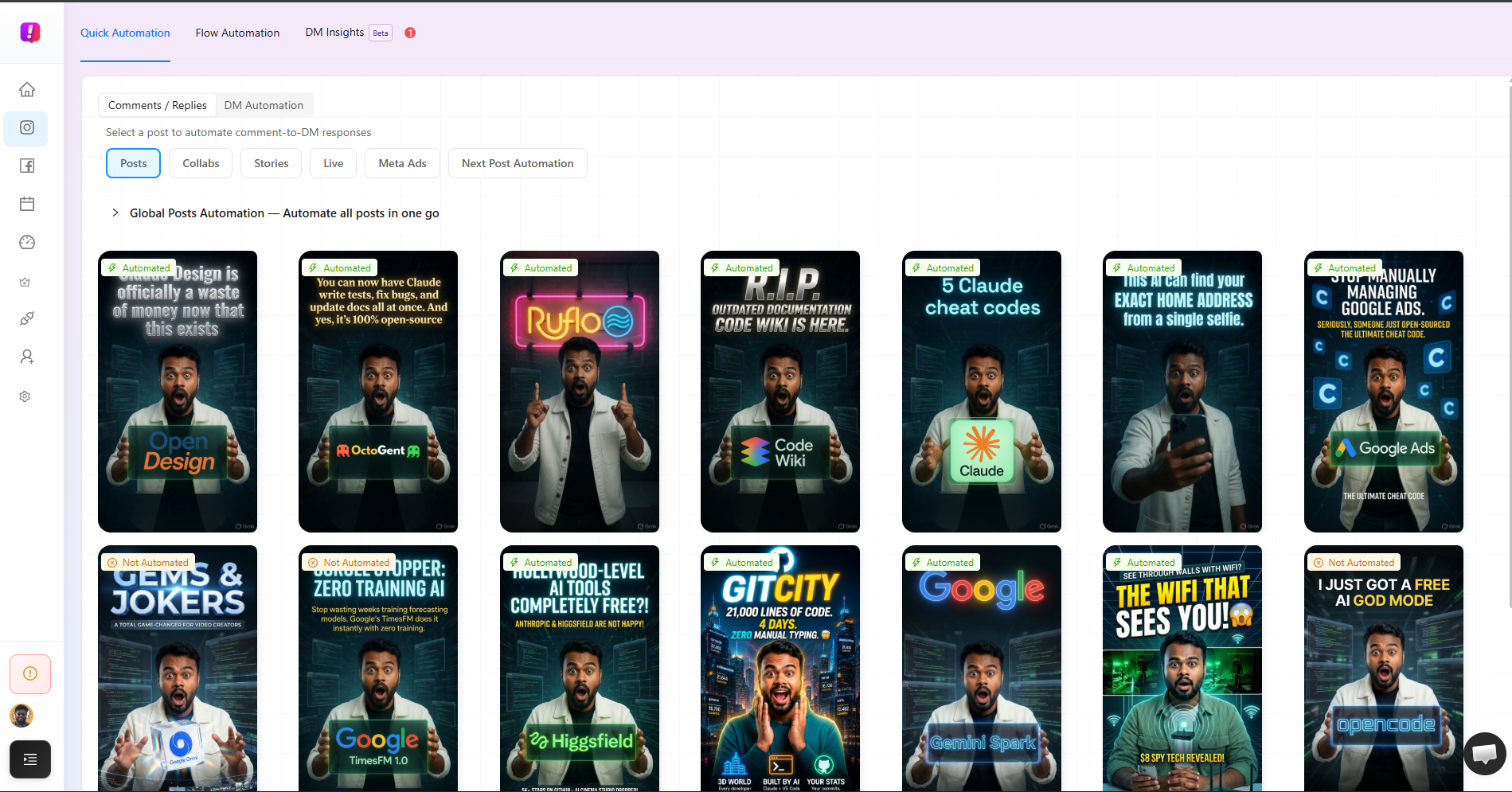Click Not Automated badge on opencode post
Viewport: 1512px width, 792px height.
(1354, 563)
